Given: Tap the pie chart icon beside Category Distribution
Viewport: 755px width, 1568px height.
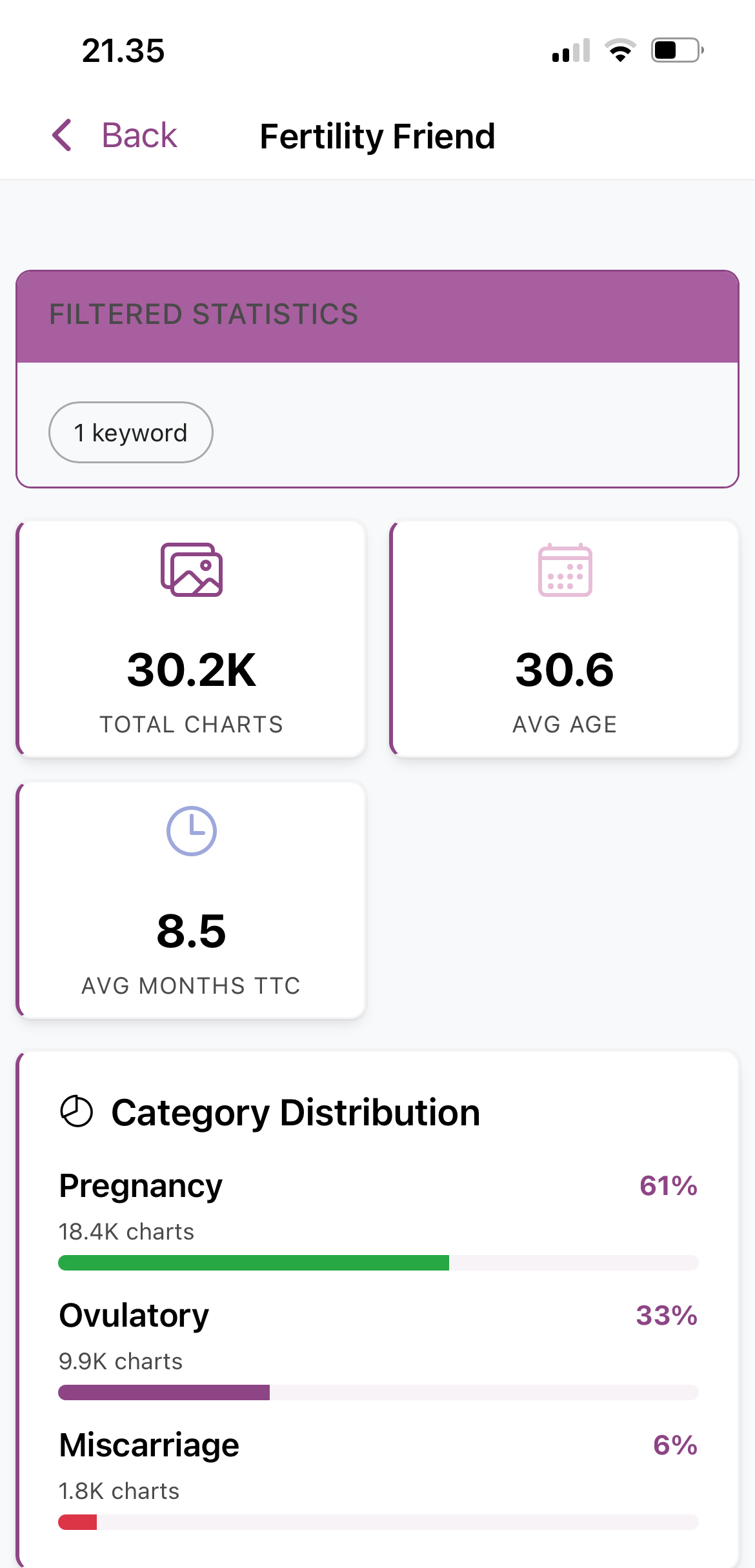Looking at the screenshot, I should coord(77,1112).
